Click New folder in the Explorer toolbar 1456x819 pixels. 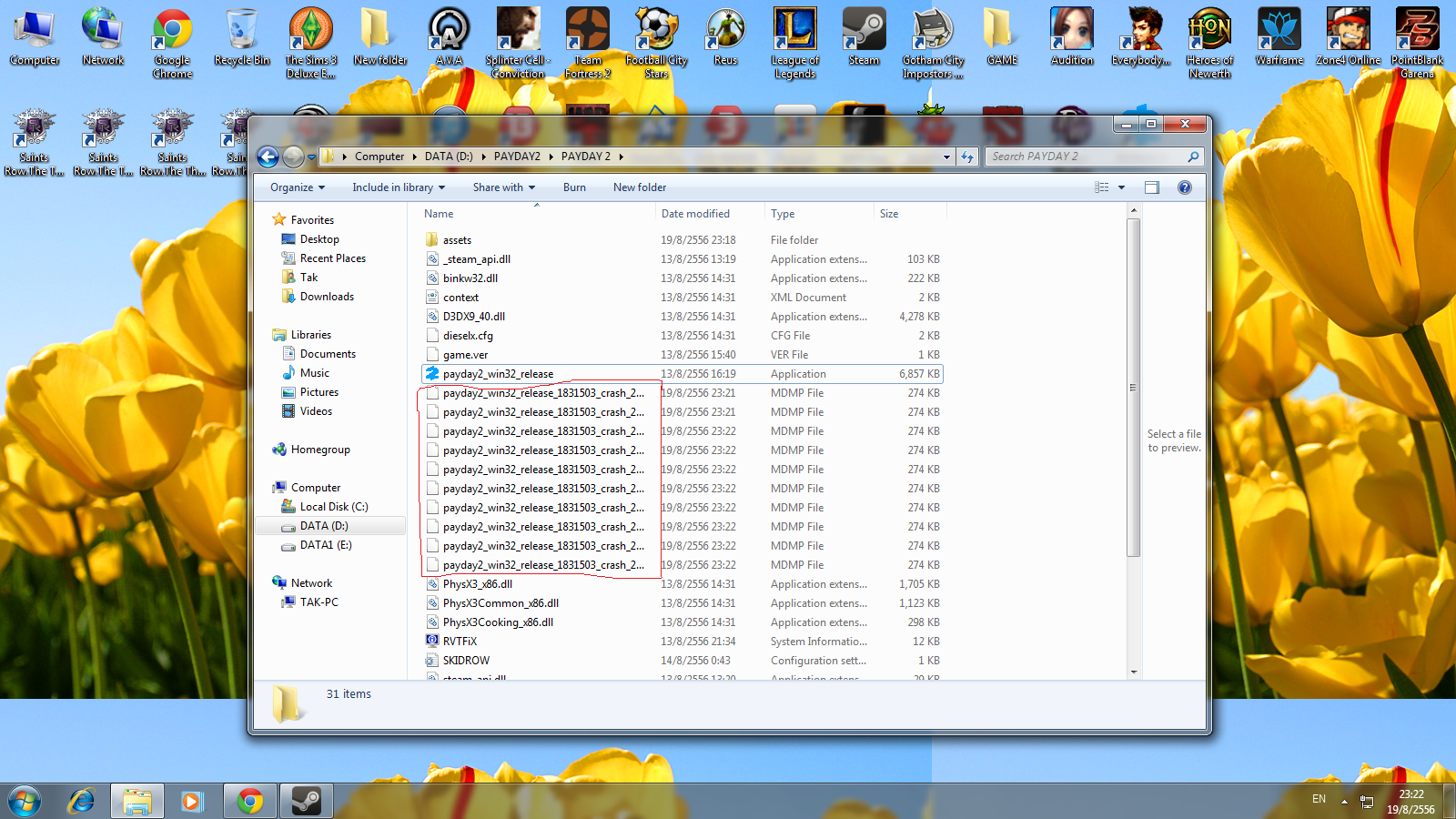pos(640,187)
